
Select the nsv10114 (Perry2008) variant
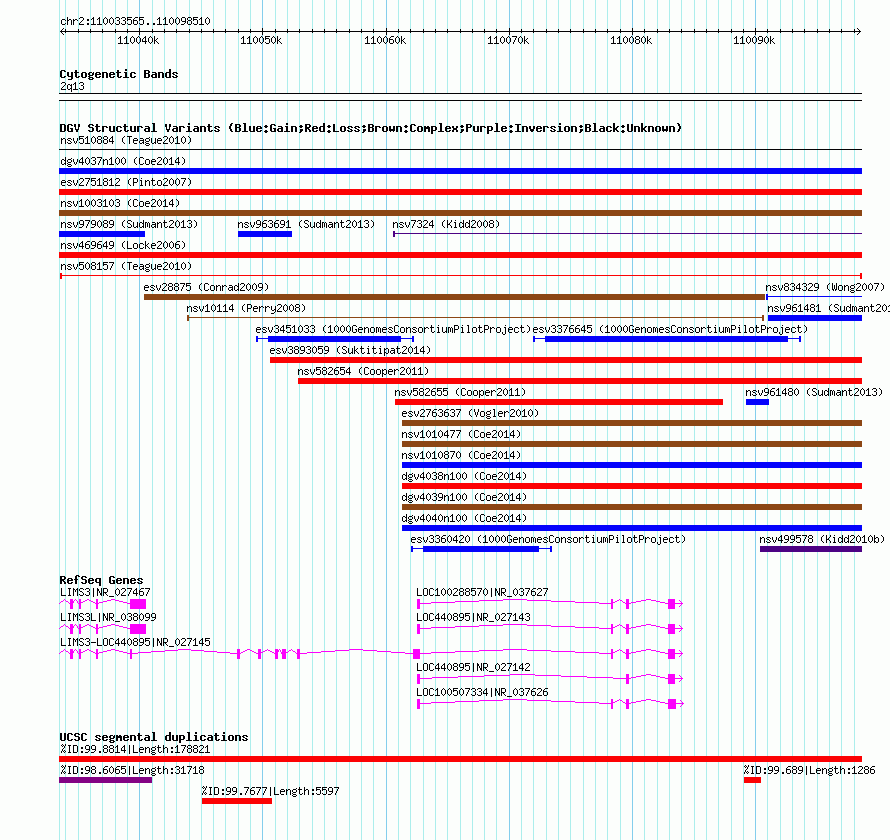[x=476, y=318]
